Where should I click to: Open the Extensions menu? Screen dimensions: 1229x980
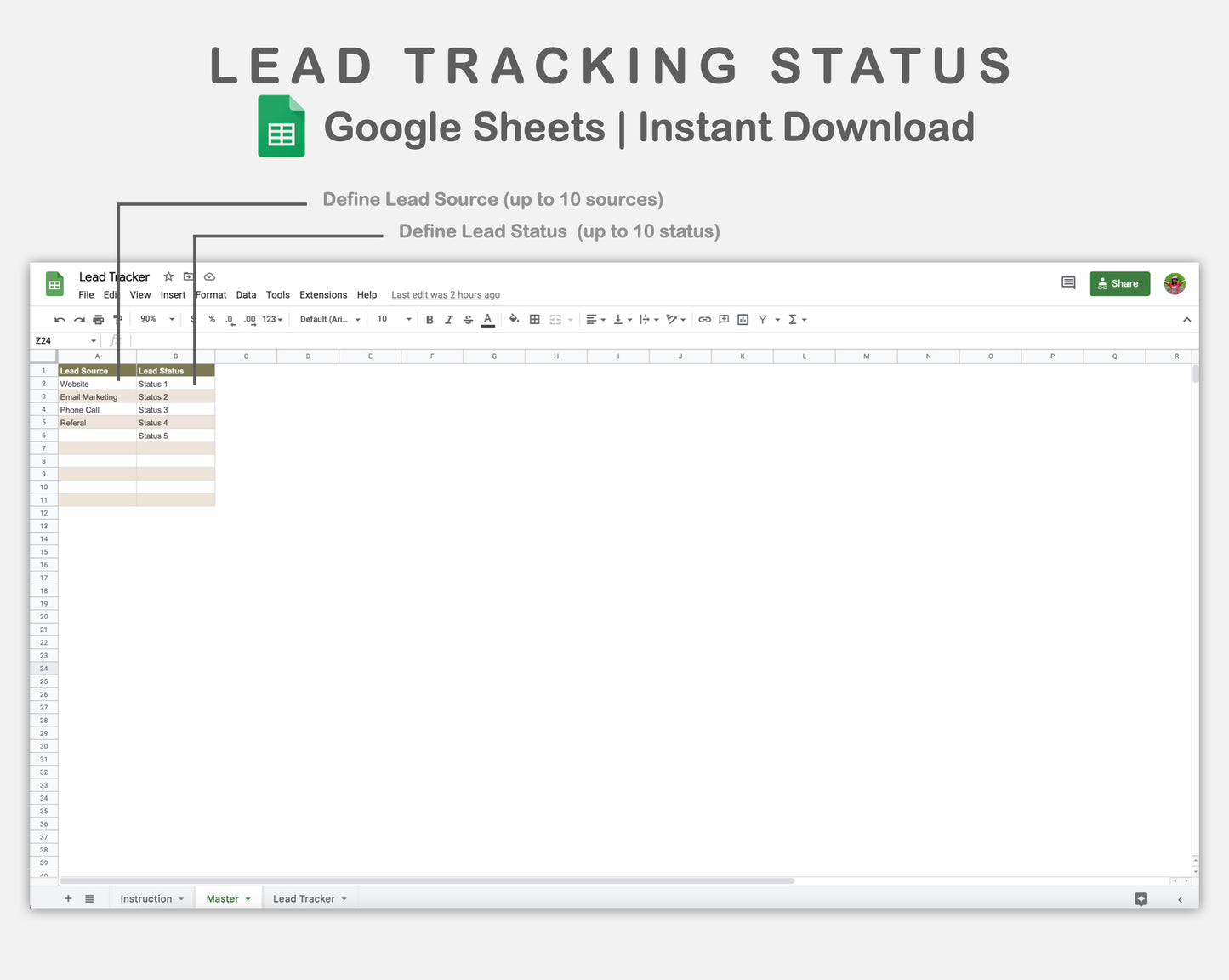click(322, 294)
